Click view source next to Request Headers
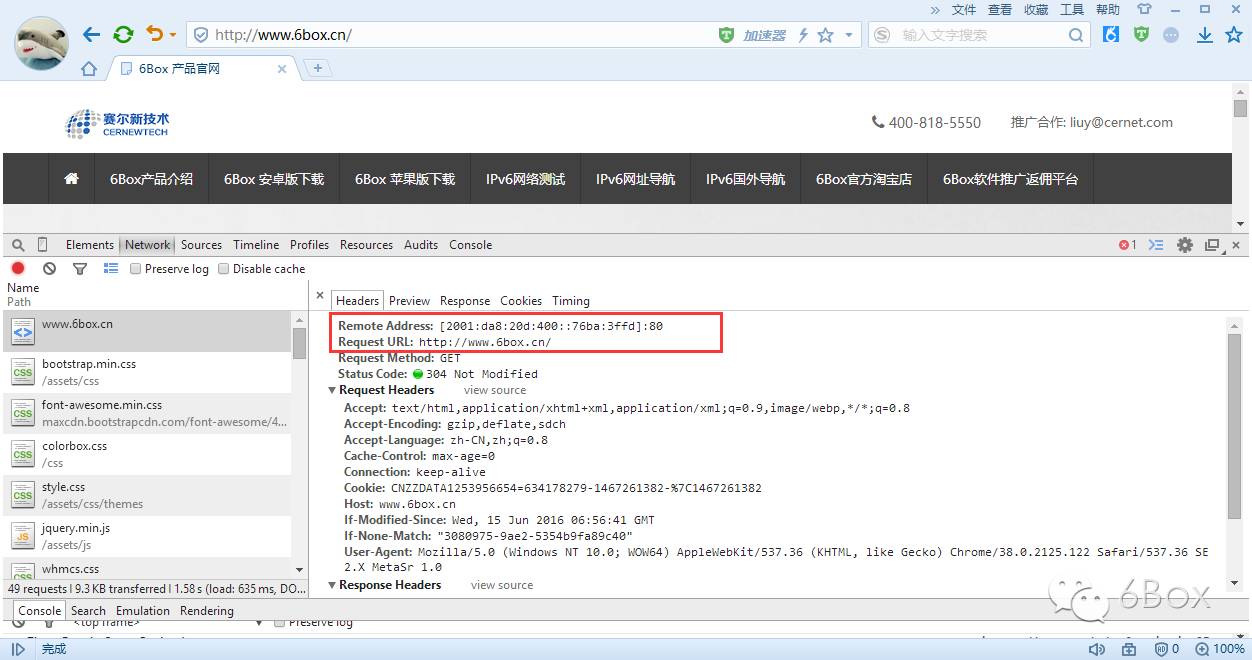 click(494, 390)
